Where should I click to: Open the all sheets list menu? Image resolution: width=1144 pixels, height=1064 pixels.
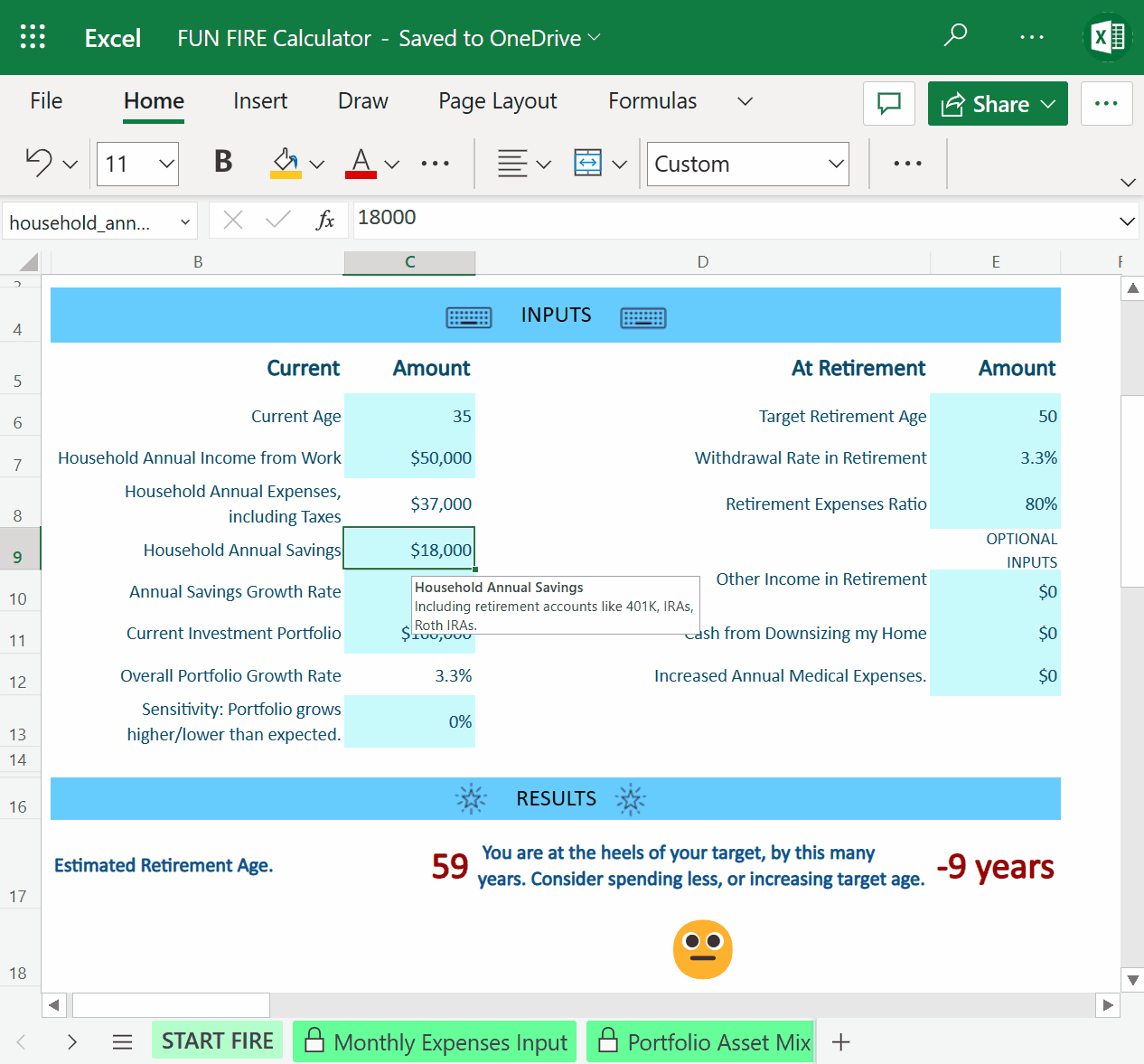tap(123, 1042)
